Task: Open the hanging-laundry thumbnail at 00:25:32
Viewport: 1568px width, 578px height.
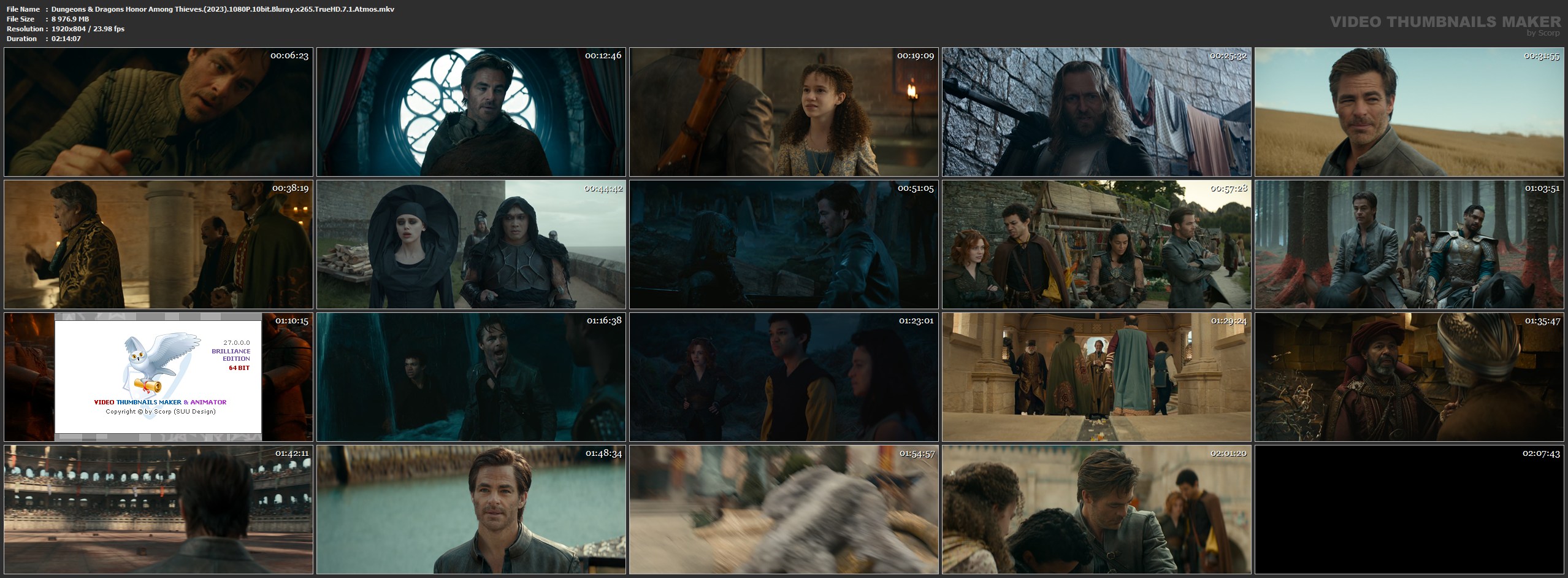Action: (x=1096, y=112)
